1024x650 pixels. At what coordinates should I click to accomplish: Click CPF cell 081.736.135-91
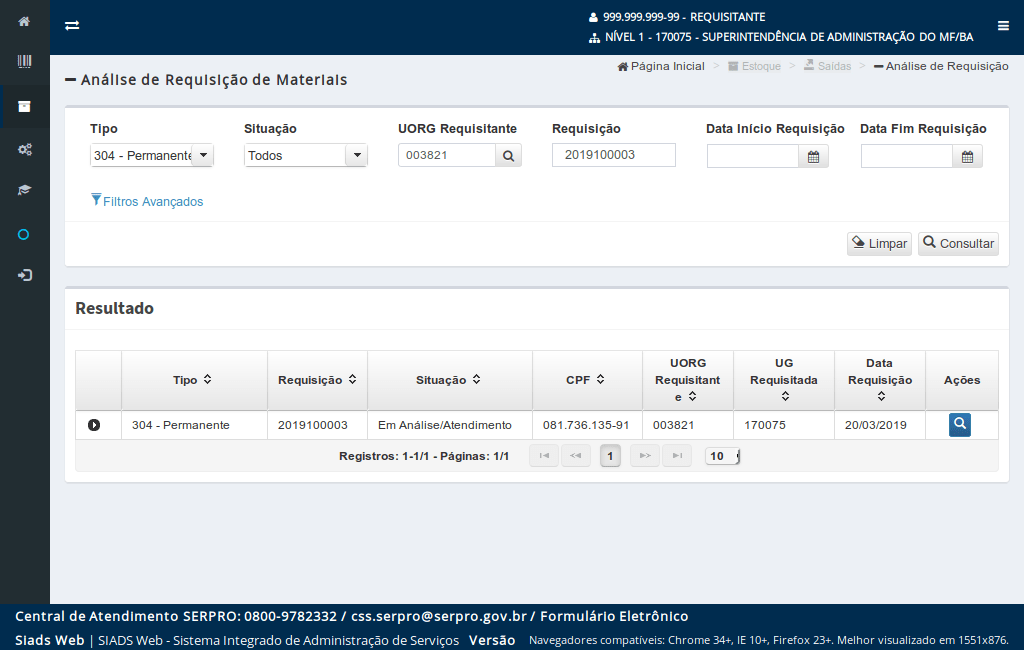(x=586, y=425)
